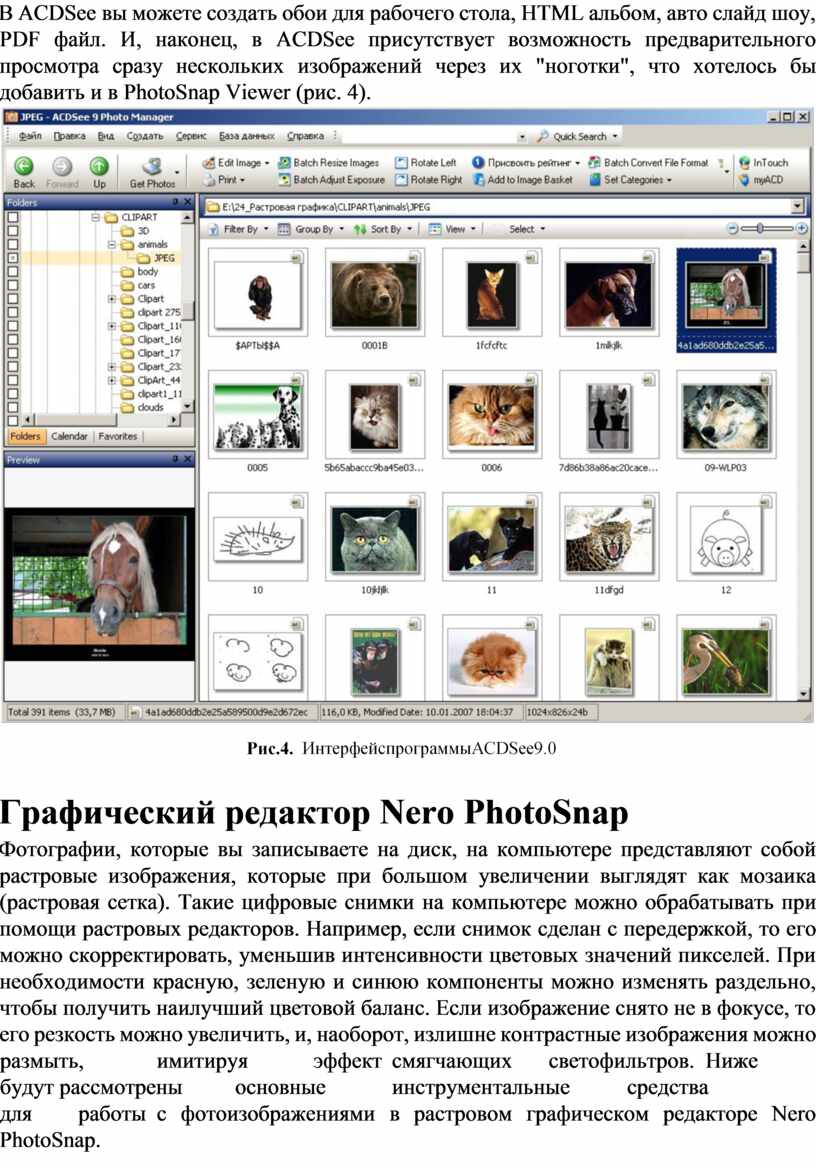
Task: Click the Rotate Right tool
Action: [x=429, y=180]
